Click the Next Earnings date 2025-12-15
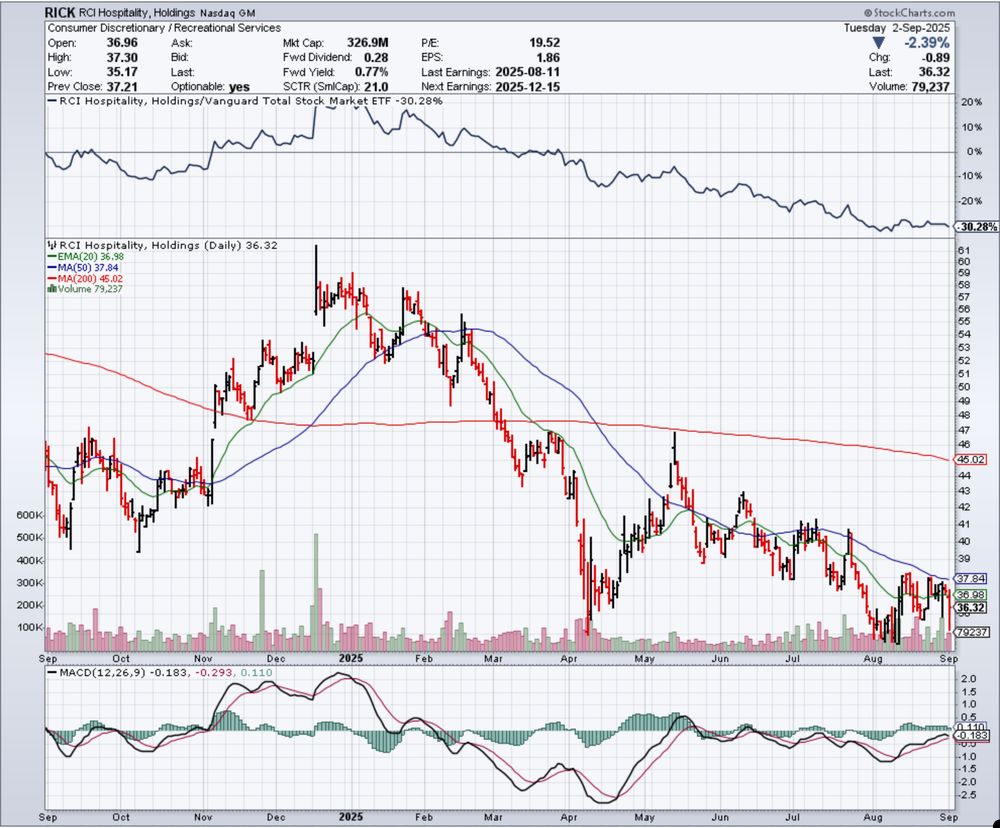Image resolution: width=1000 pixels, height=828 pixels. click(x=527, y=87)
